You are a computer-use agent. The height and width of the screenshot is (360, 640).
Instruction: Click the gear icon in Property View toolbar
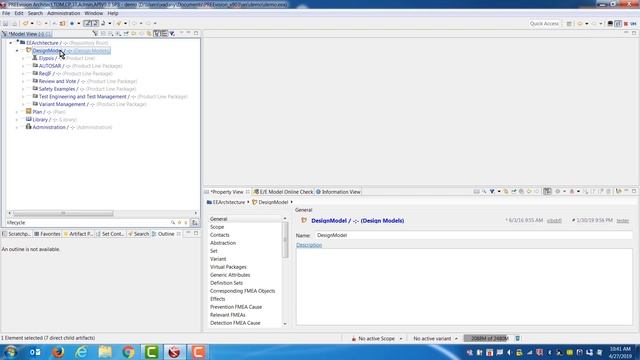[558, 191]
